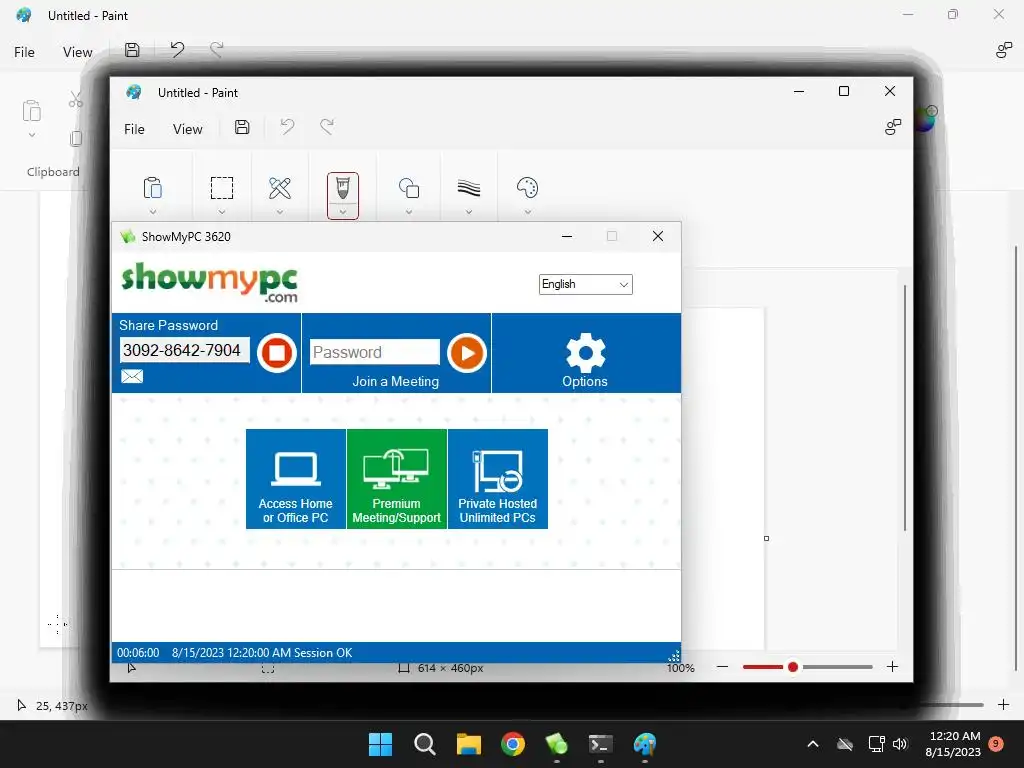
Task: Click Redo arrow in outer Paint window
Action: click(217, 50)
